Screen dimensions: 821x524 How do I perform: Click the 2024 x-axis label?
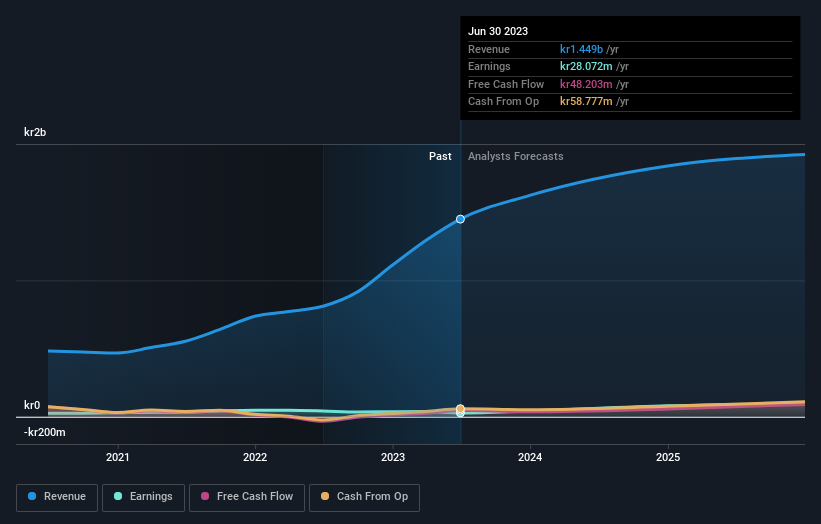coord(530,458)
